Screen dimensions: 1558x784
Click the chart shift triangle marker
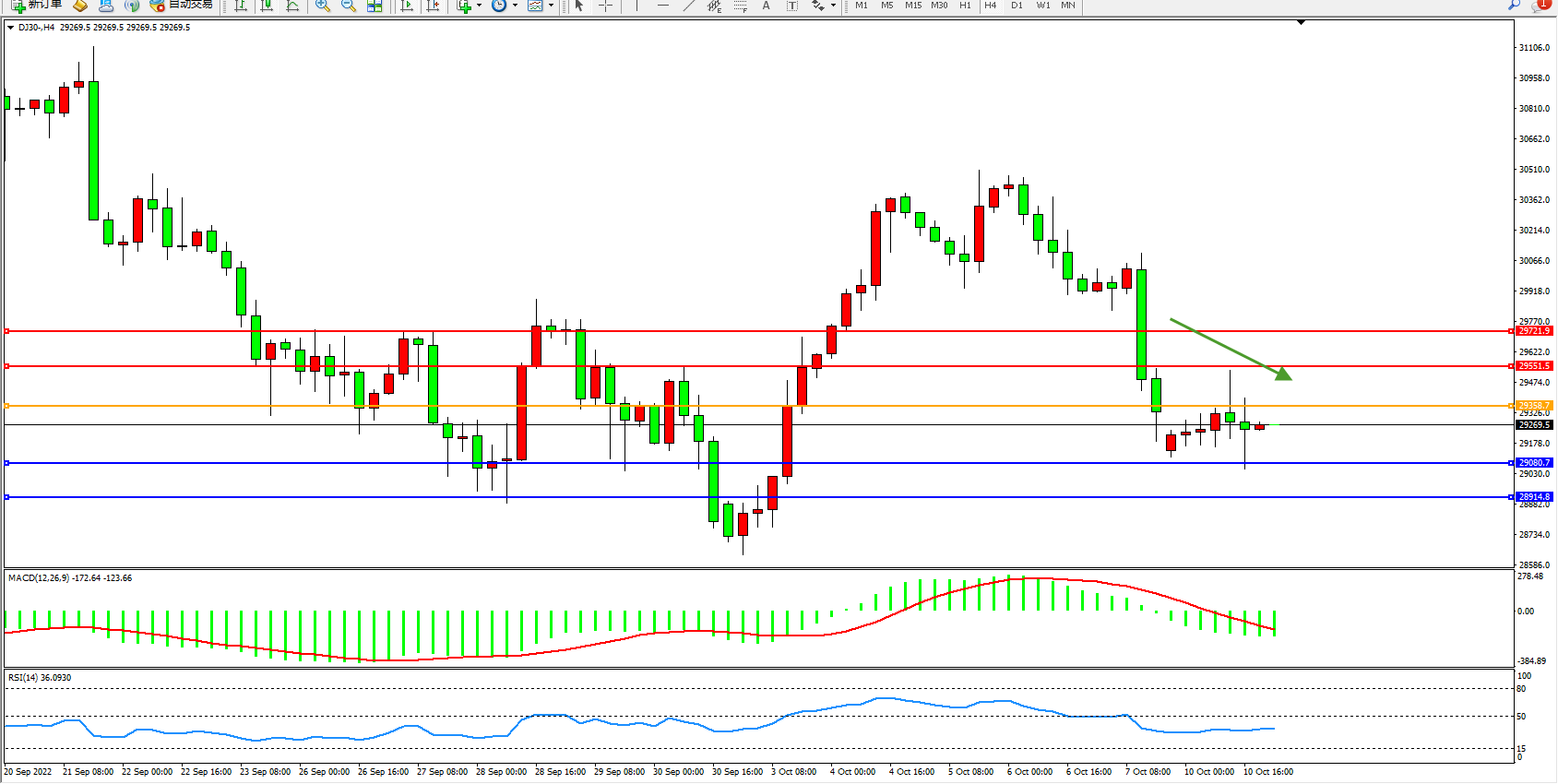click(1301, 22)
